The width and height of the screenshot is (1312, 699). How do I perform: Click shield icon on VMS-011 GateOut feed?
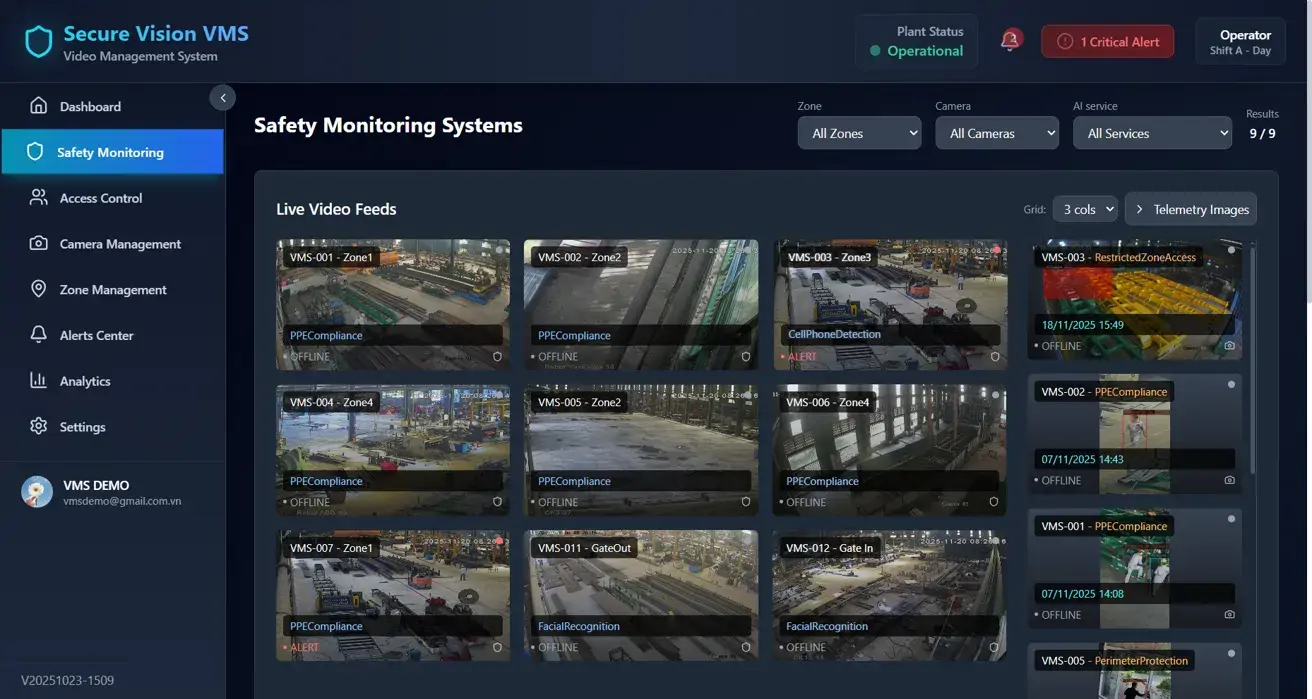tap(746, 647)
